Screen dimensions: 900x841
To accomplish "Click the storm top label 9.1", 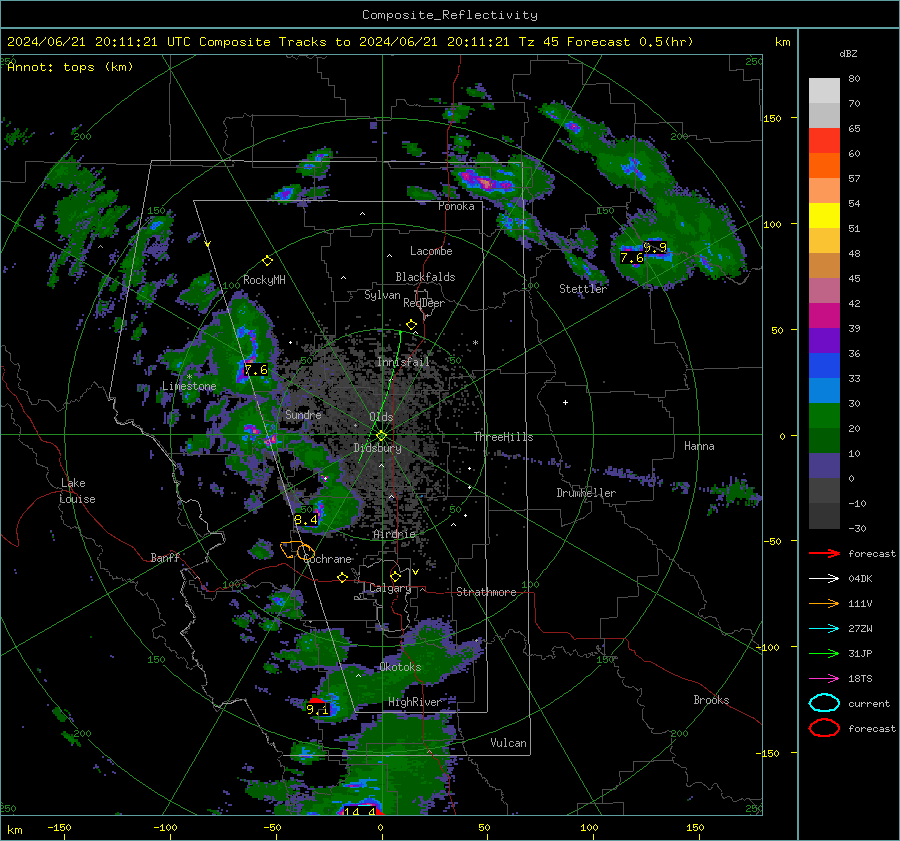I will coord(317,710).
